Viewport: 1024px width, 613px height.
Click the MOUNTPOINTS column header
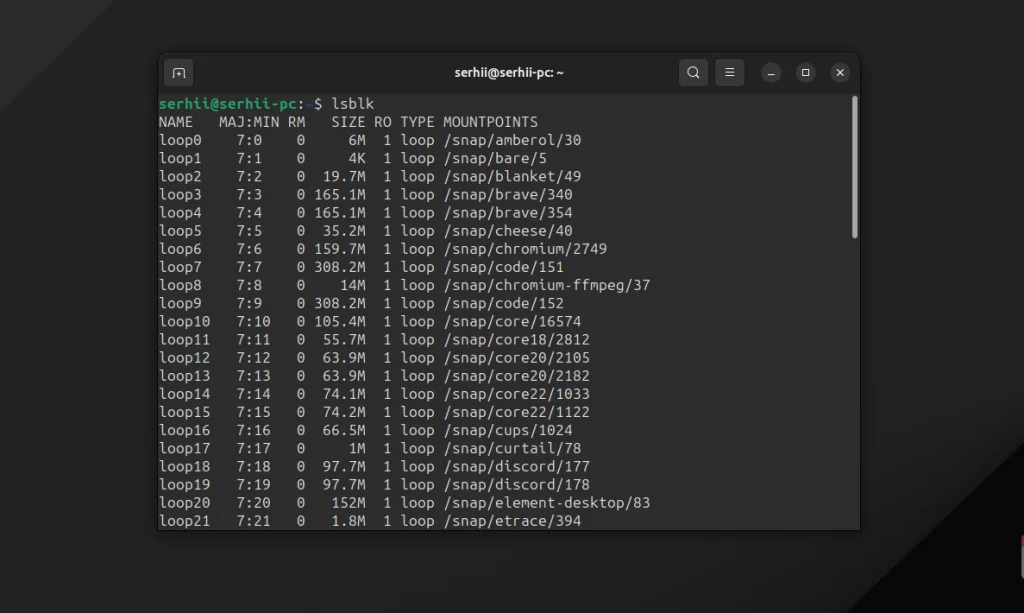[490, 122]
